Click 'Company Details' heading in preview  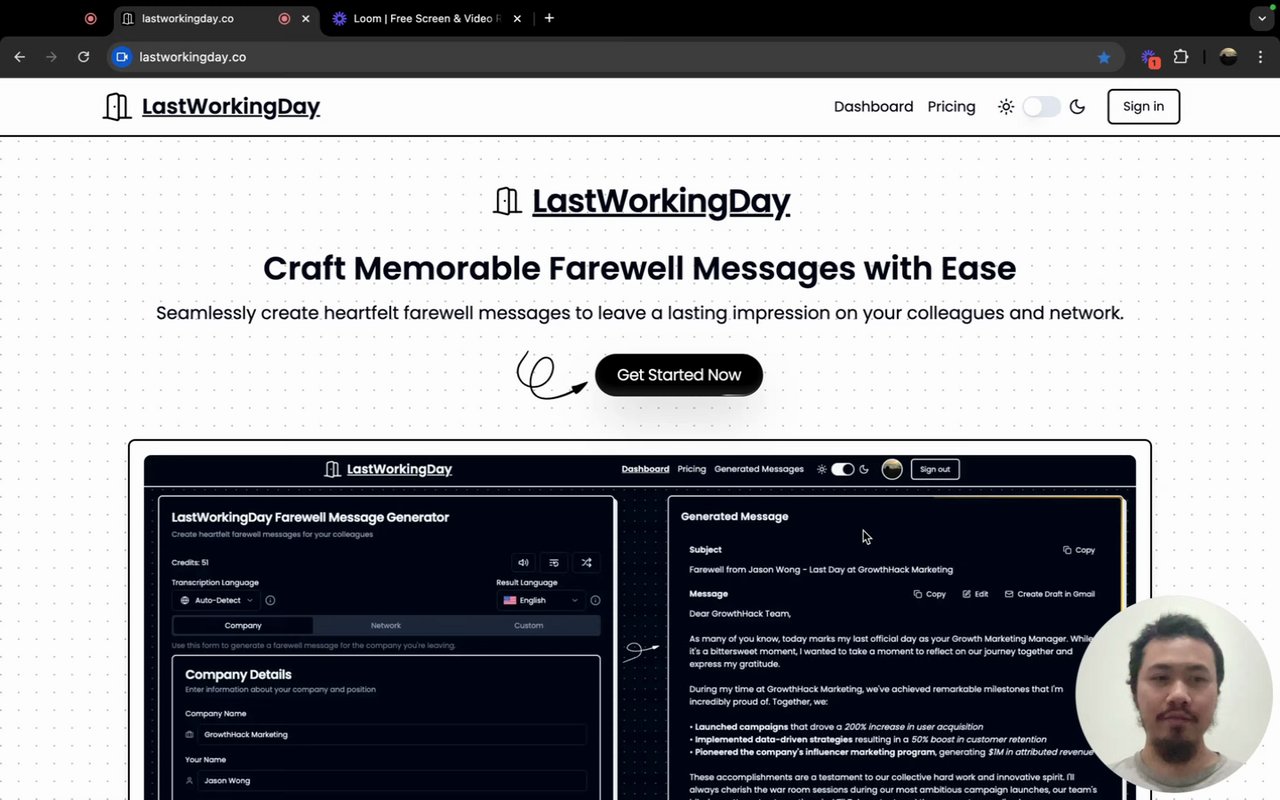tap(238, 675)
